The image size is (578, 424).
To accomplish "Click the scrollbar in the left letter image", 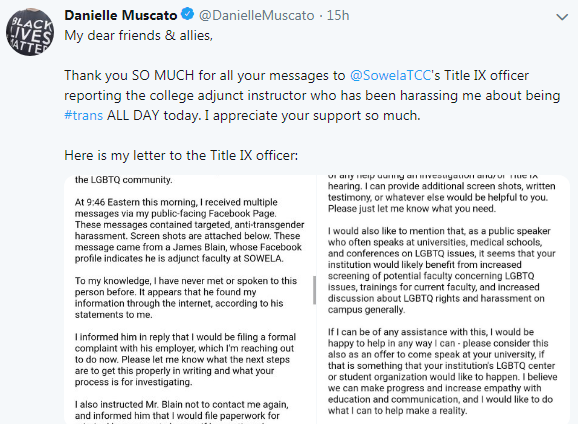I will (x=314, y=290).
